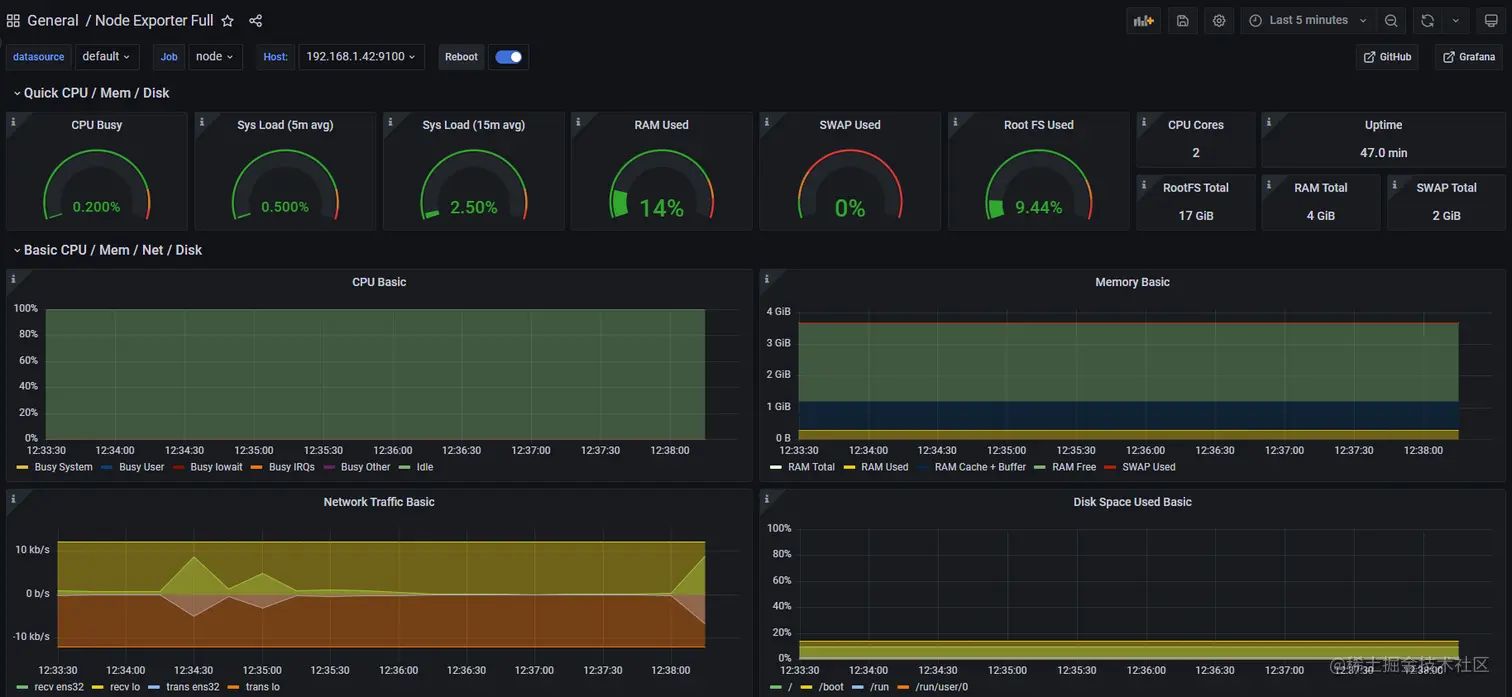Screen dimensions: 1512x697
Task: Show info icon on CPU Cores panel
Action: [1143, 122]
